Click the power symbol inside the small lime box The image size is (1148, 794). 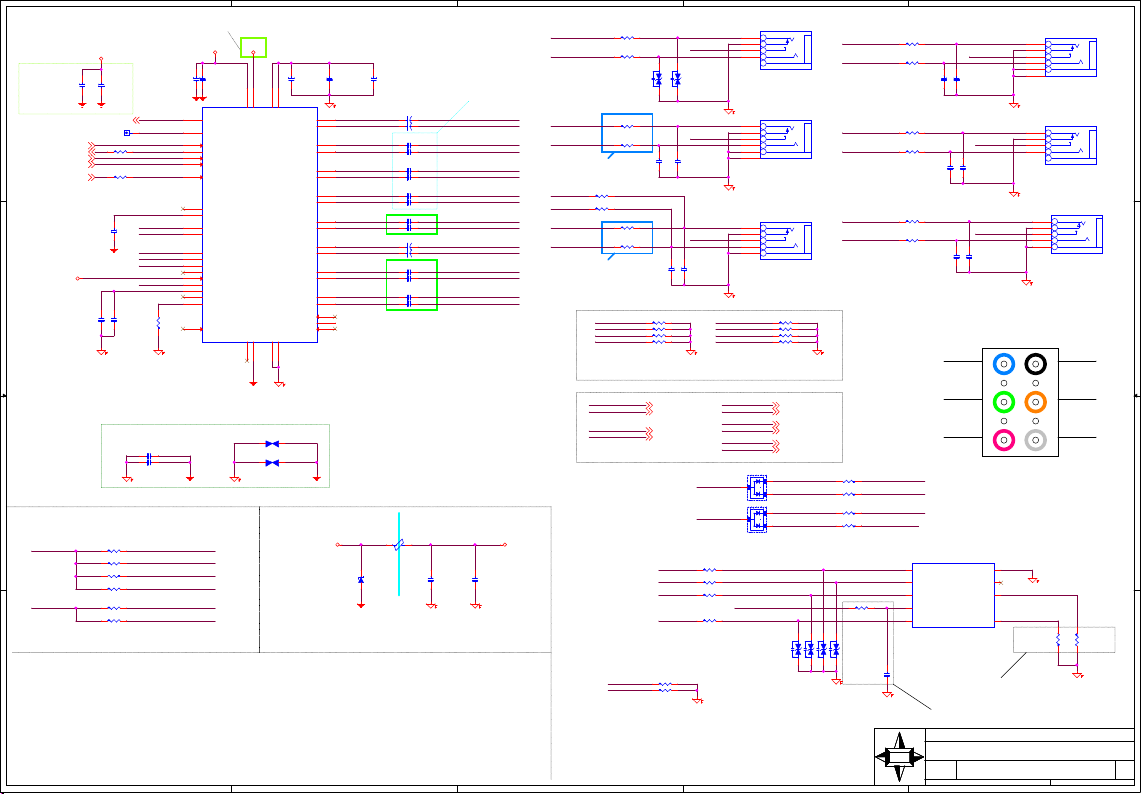click(253, 53)
